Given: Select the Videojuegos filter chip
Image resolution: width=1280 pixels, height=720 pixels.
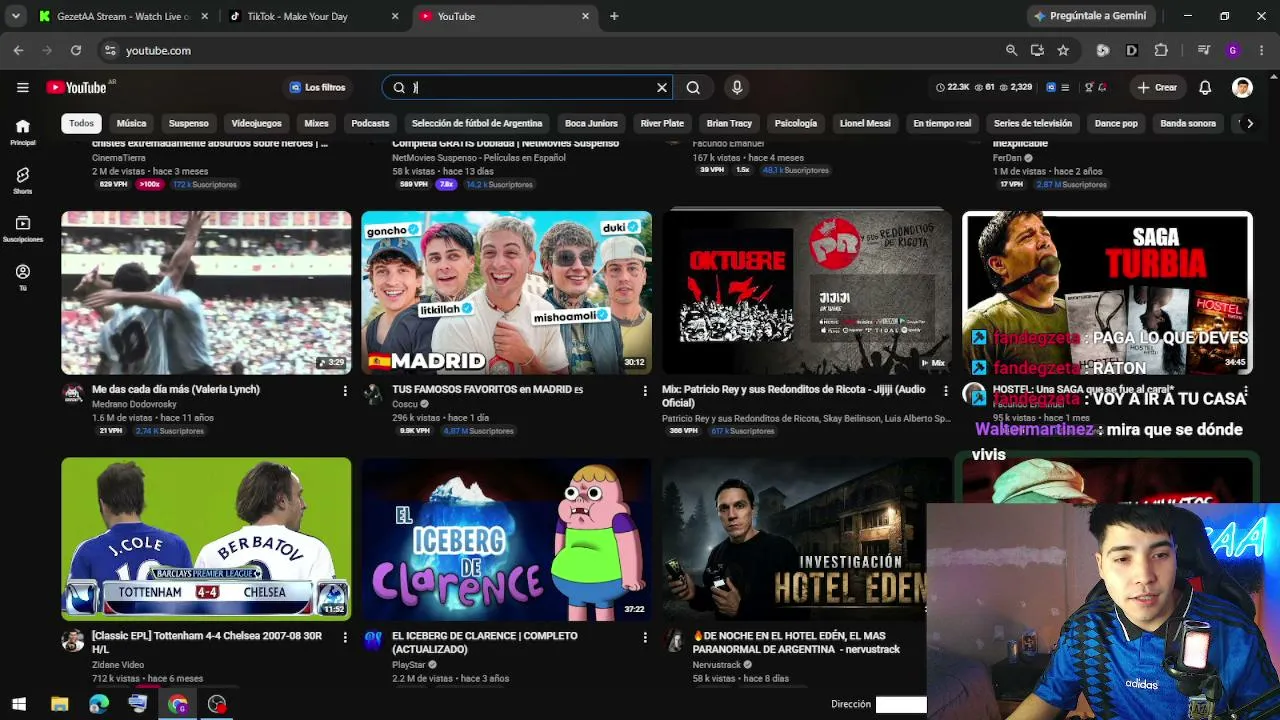Looking at the screenshot, I should click(256, 124).
